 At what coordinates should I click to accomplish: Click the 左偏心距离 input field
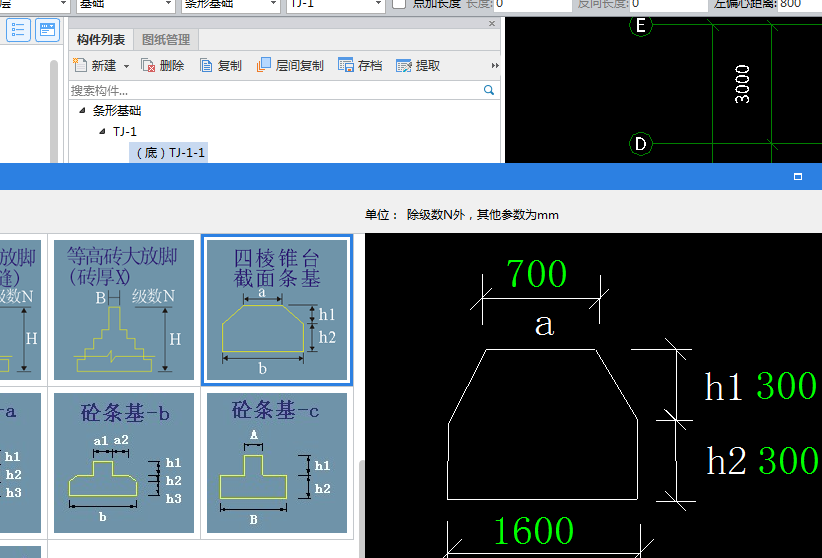[799, 4]
